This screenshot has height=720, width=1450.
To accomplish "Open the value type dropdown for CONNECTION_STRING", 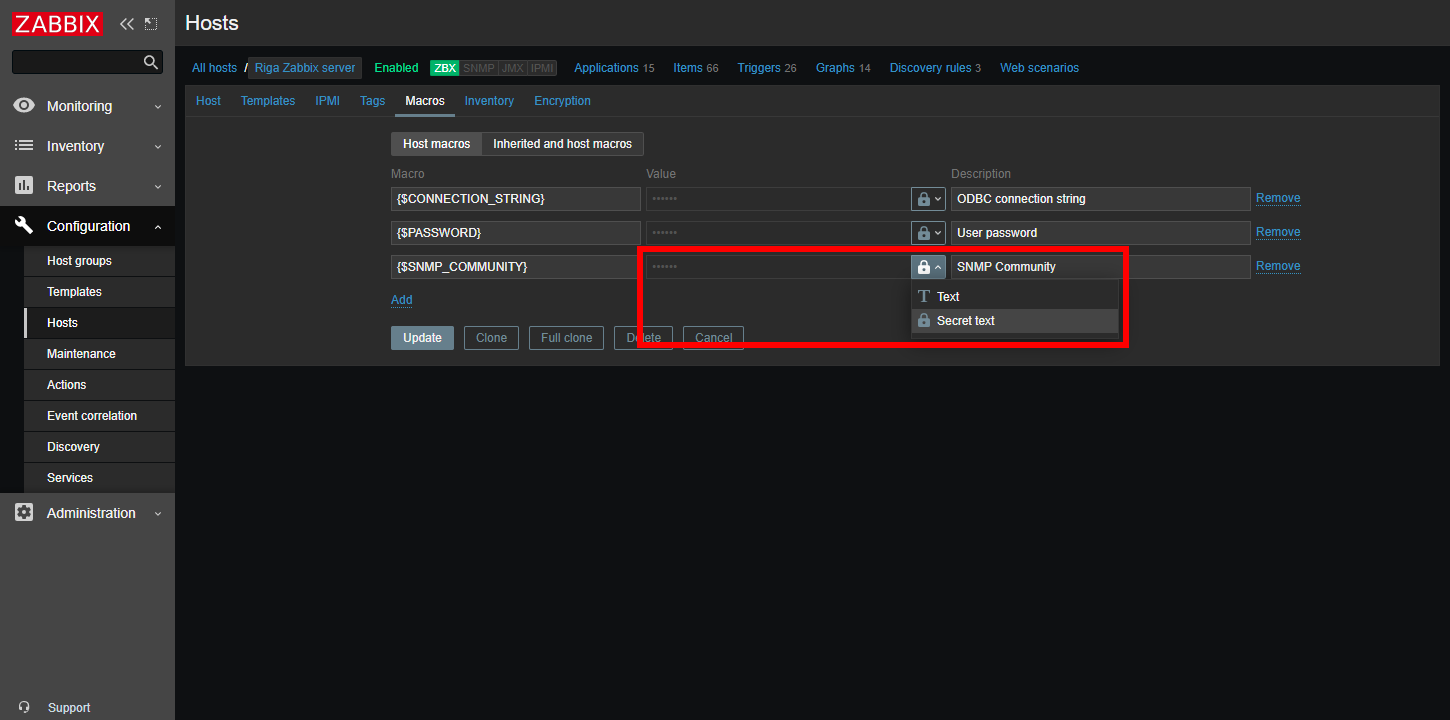I will pyautogui.click(x=936, y=198).
